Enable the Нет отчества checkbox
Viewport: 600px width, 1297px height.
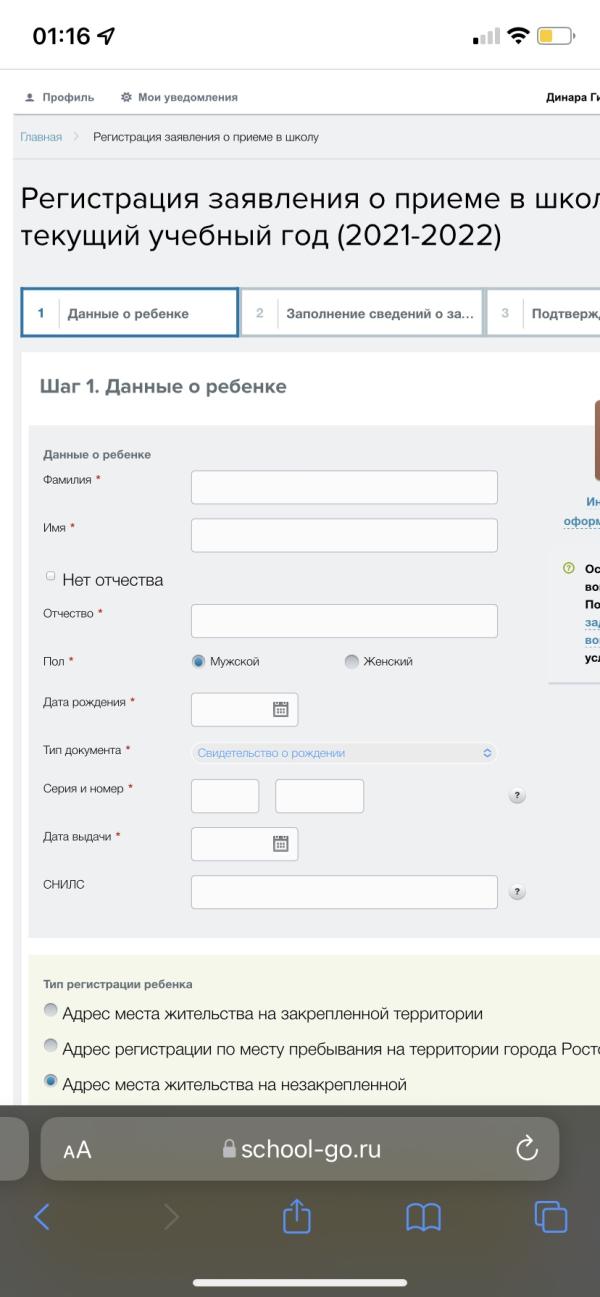click(50, 577)
